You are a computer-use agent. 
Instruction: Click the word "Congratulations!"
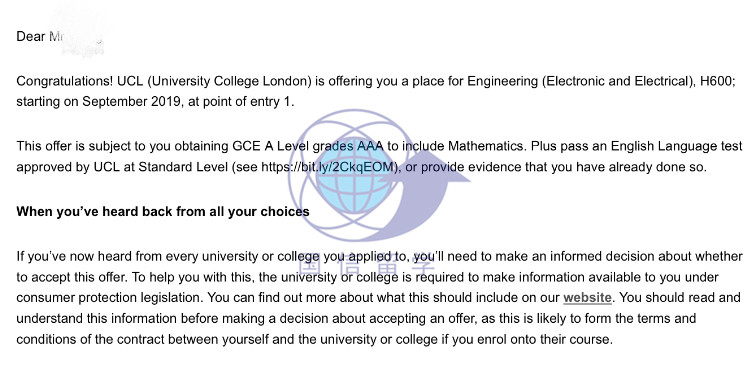coord(65,81)
